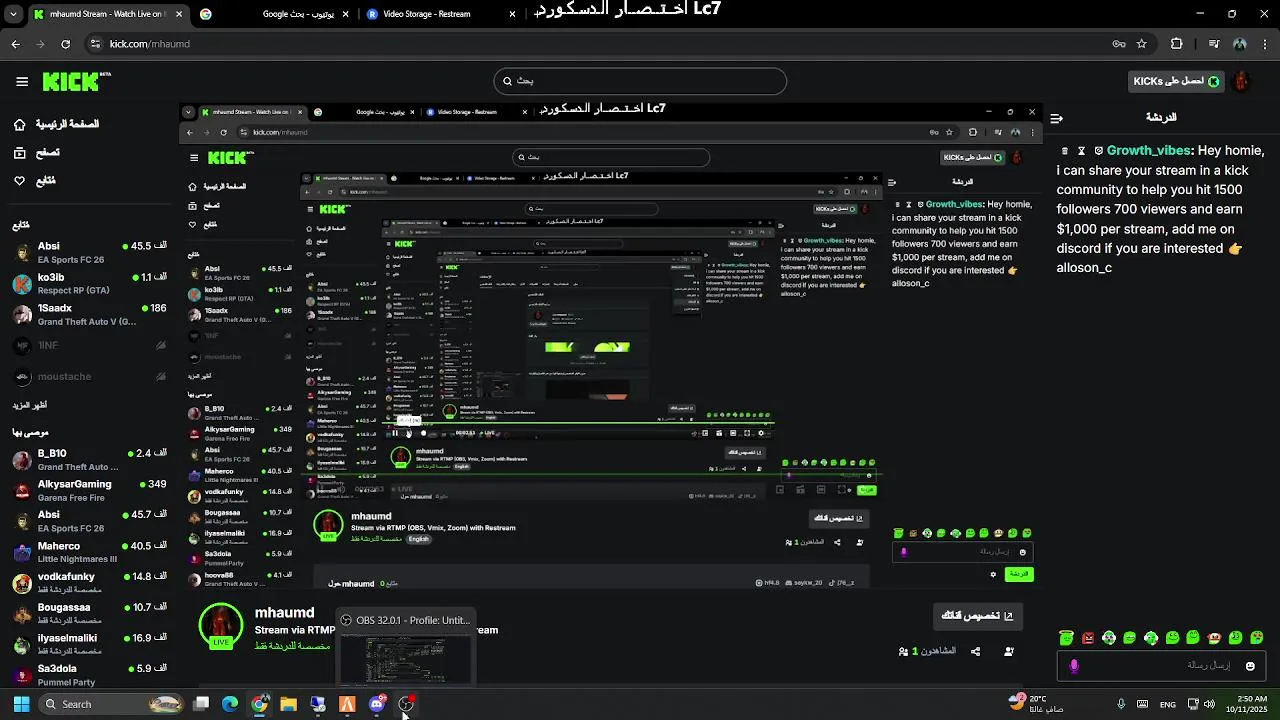Open the user profile avatar on Kick
This screenshot has height=720, width=1280.
click(1242, 81)
